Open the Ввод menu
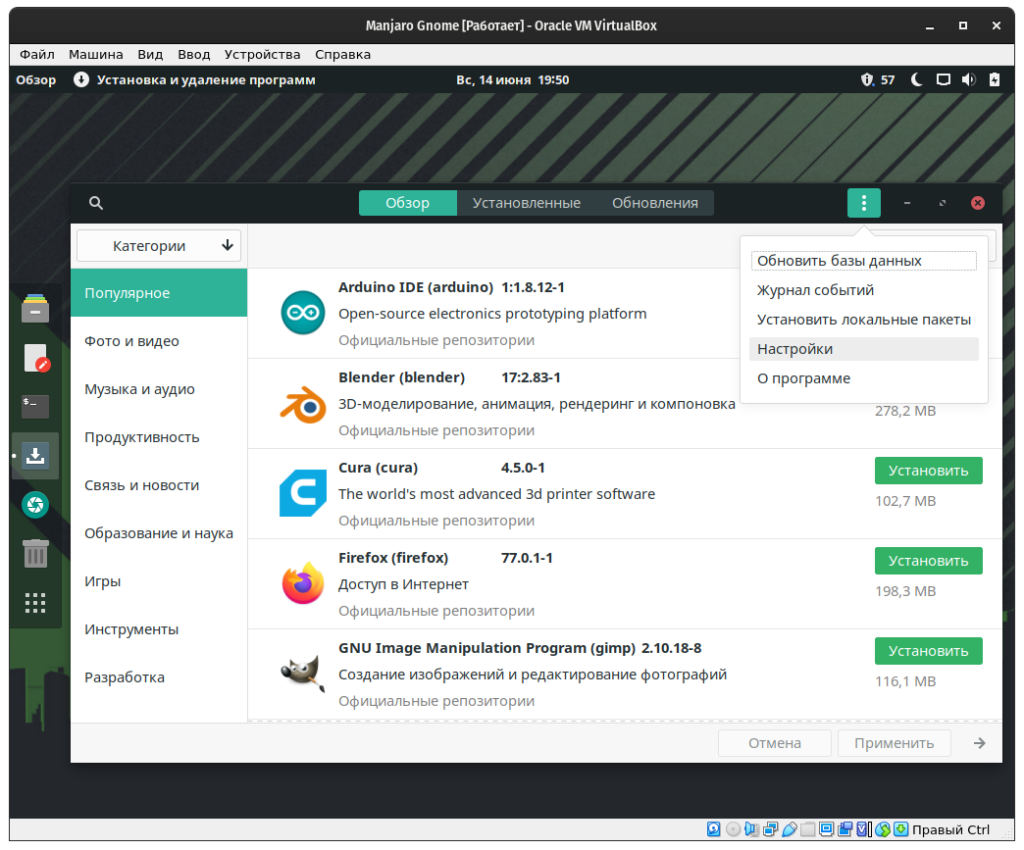Image resolution: width=1024 pixels, height=850 pixels. [193, 54]
